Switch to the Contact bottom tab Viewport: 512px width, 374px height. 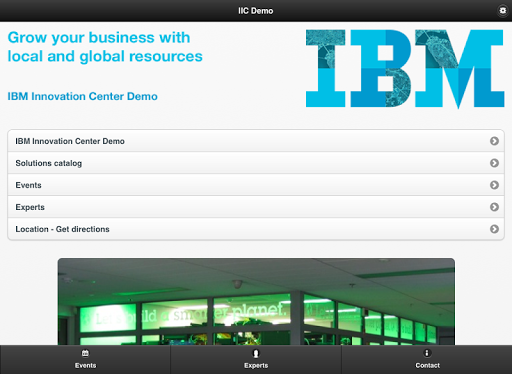click(427, 360)
